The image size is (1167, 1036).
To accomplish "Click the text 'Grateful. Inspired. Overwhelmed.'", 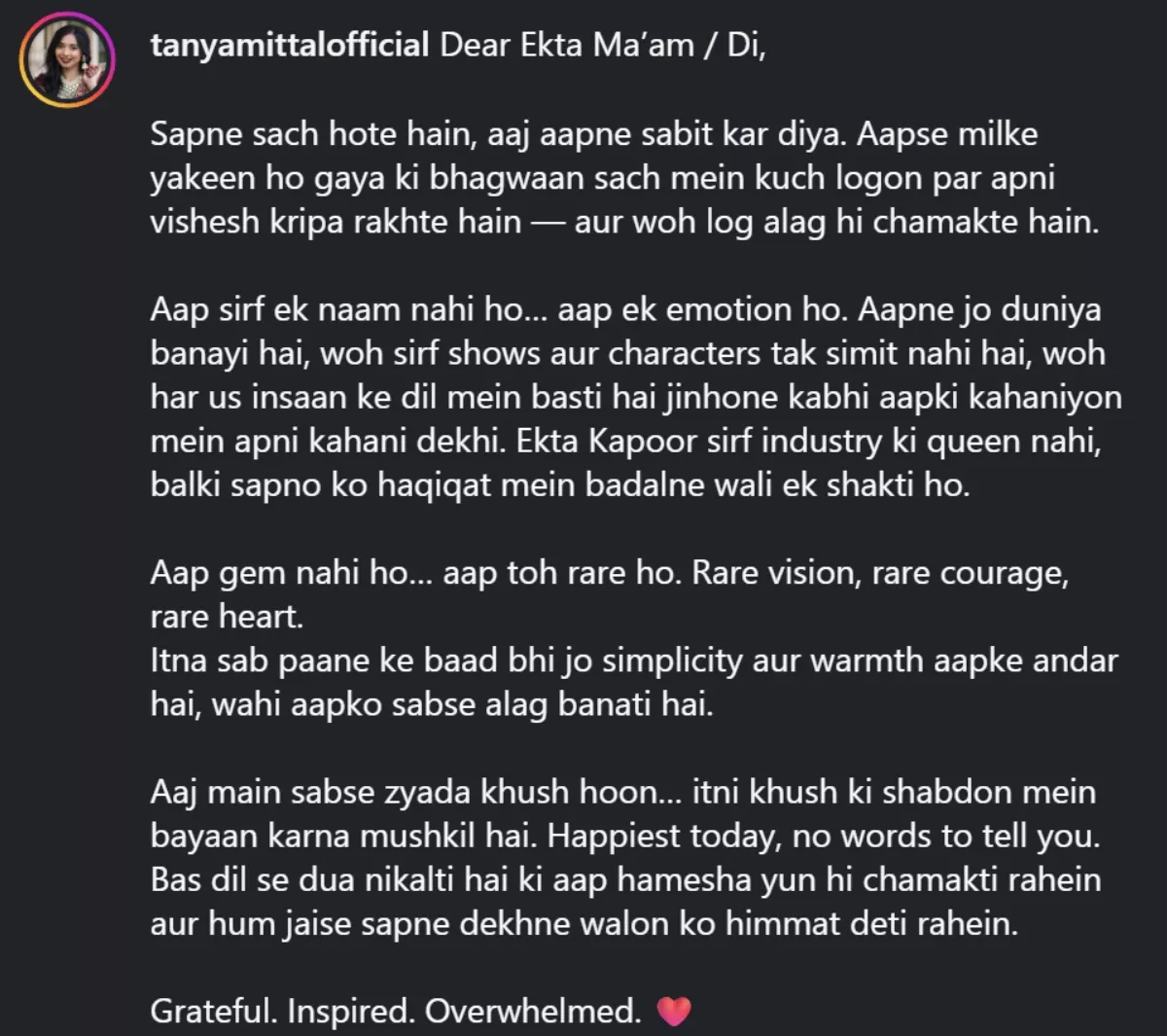I will click(396, 1012).
